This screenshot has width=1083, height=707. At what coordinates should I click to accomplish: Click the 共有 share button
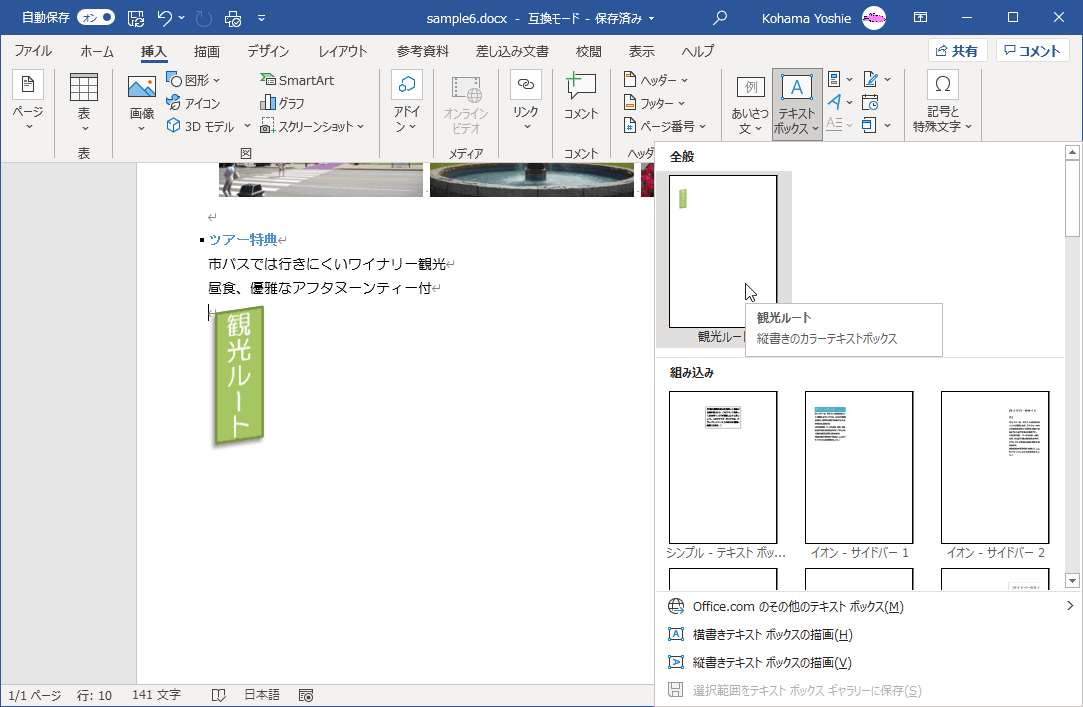(x=957, y=51)
